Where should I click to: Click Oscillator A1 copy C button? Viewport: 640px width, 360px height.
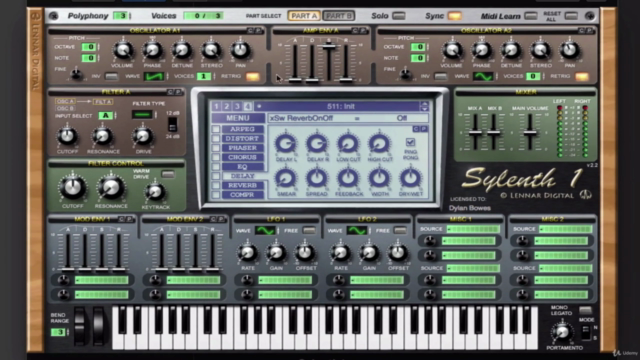[250, 31]
